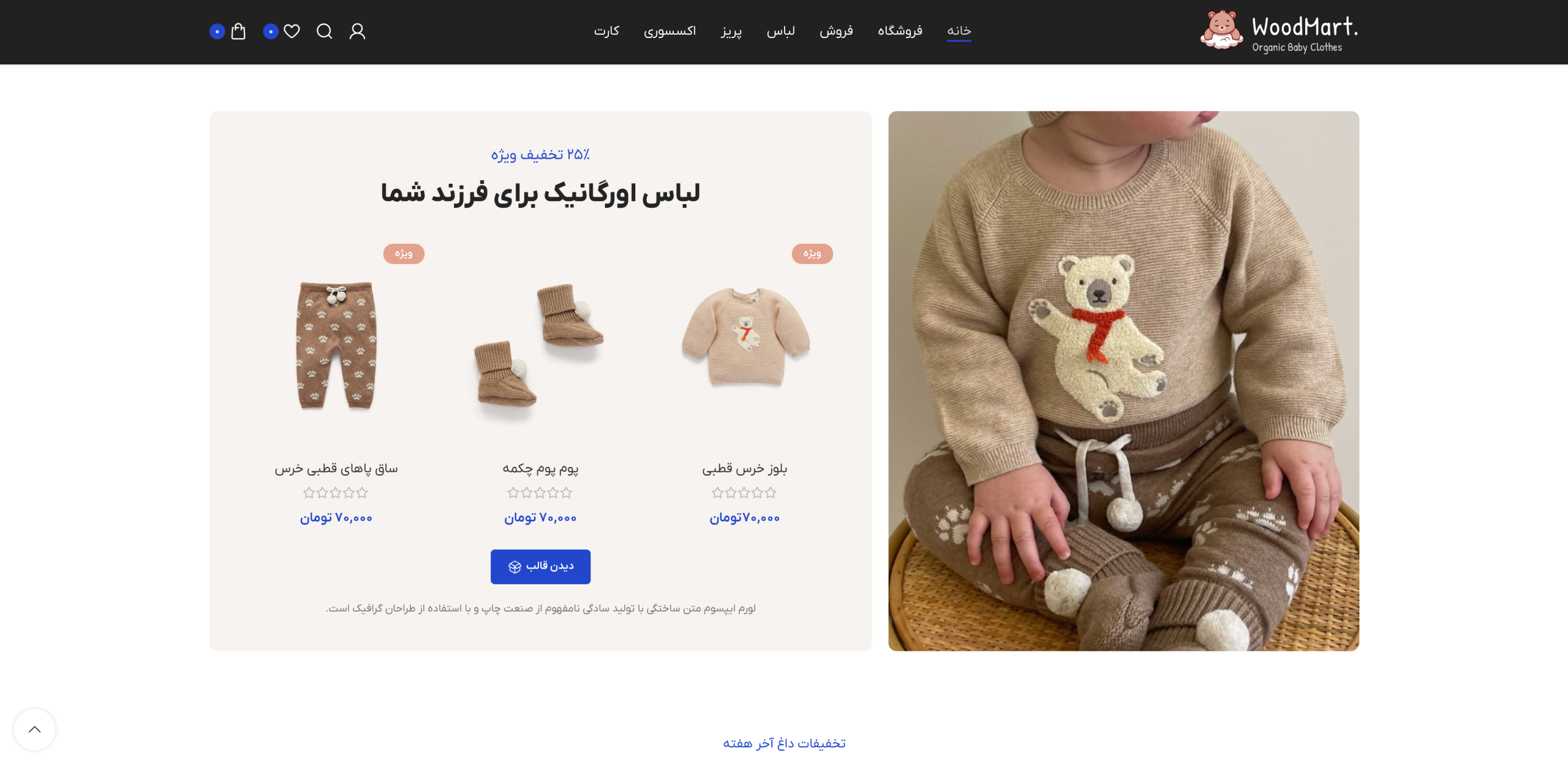The image size is (1568, 766).
Task: Open the فروشگاه menu item
Action: point(900,31)
